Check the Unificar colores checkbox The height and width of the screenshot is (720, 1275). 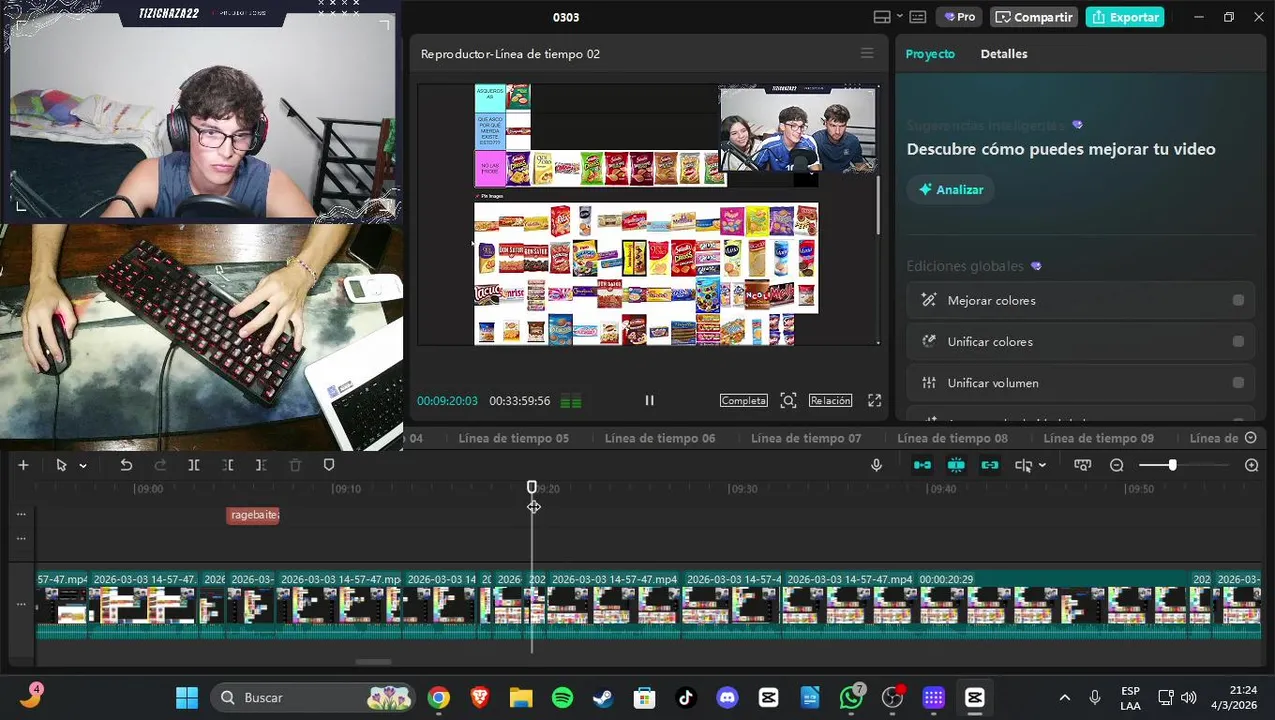pos(1238,341)
